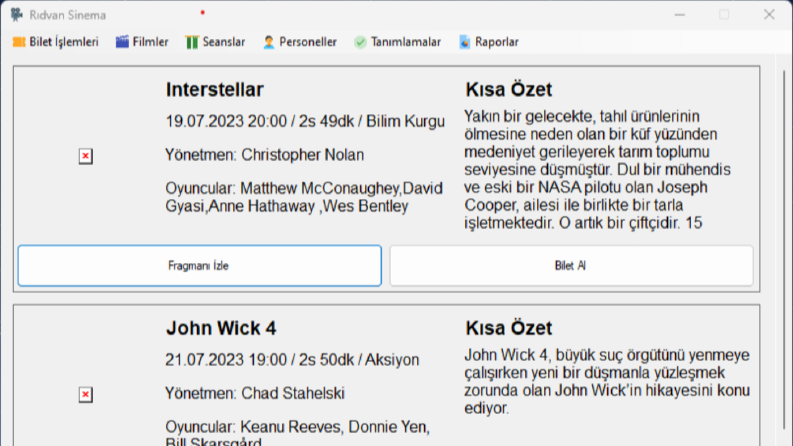Click the Interstellar summary paragraph
This screenshot has height=446, width=793.
pyautogui.click(x=597, y=169)
